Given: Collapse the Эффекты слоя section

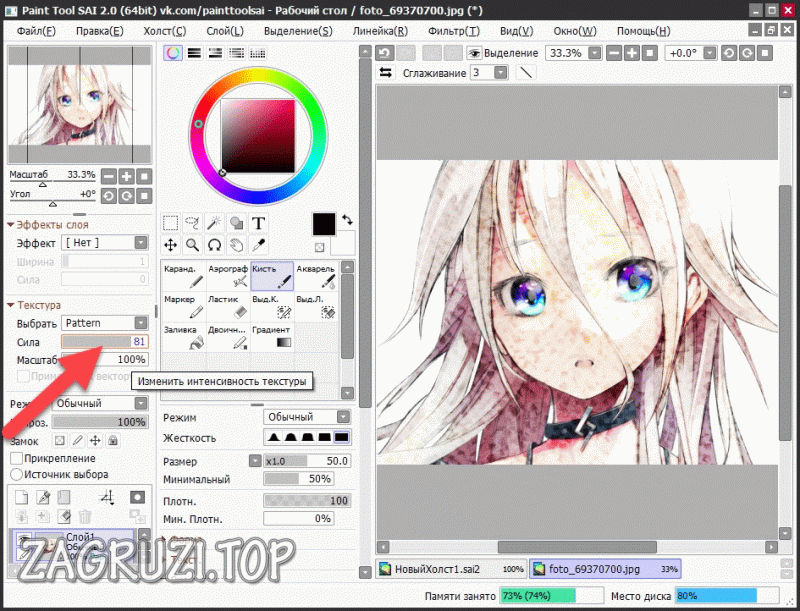Looking at the screenshot, I should click(11, 224).
